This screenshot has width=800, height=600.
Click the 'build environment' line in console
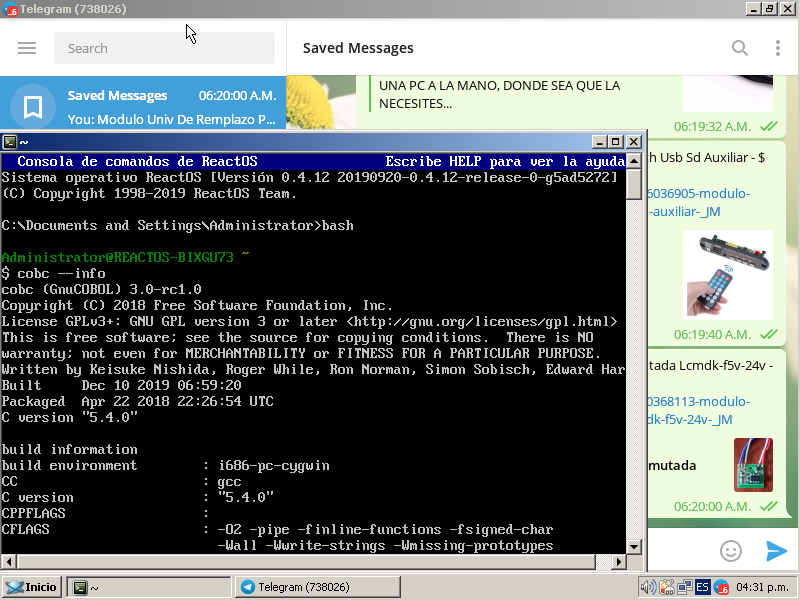click(166, 465)
